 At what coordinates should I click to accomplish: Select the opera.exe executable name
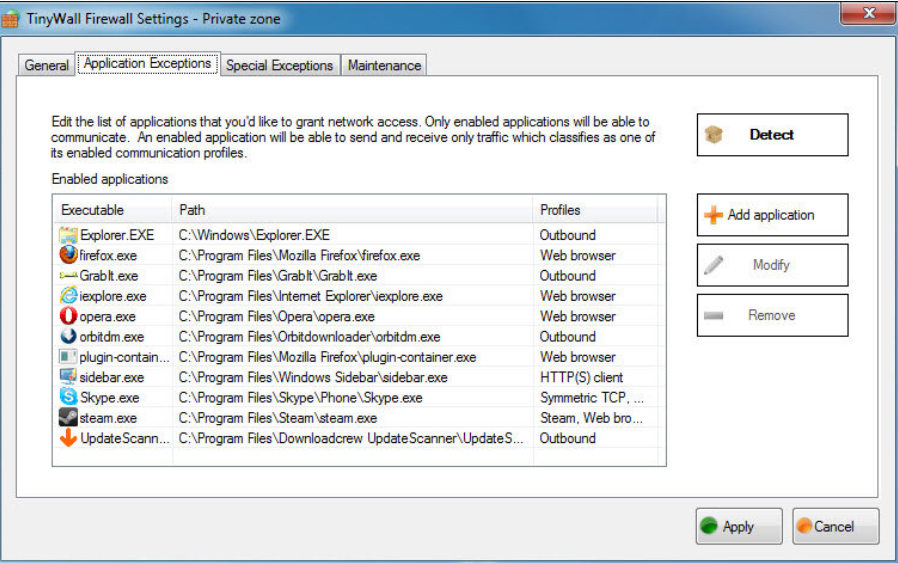point(108,317)
